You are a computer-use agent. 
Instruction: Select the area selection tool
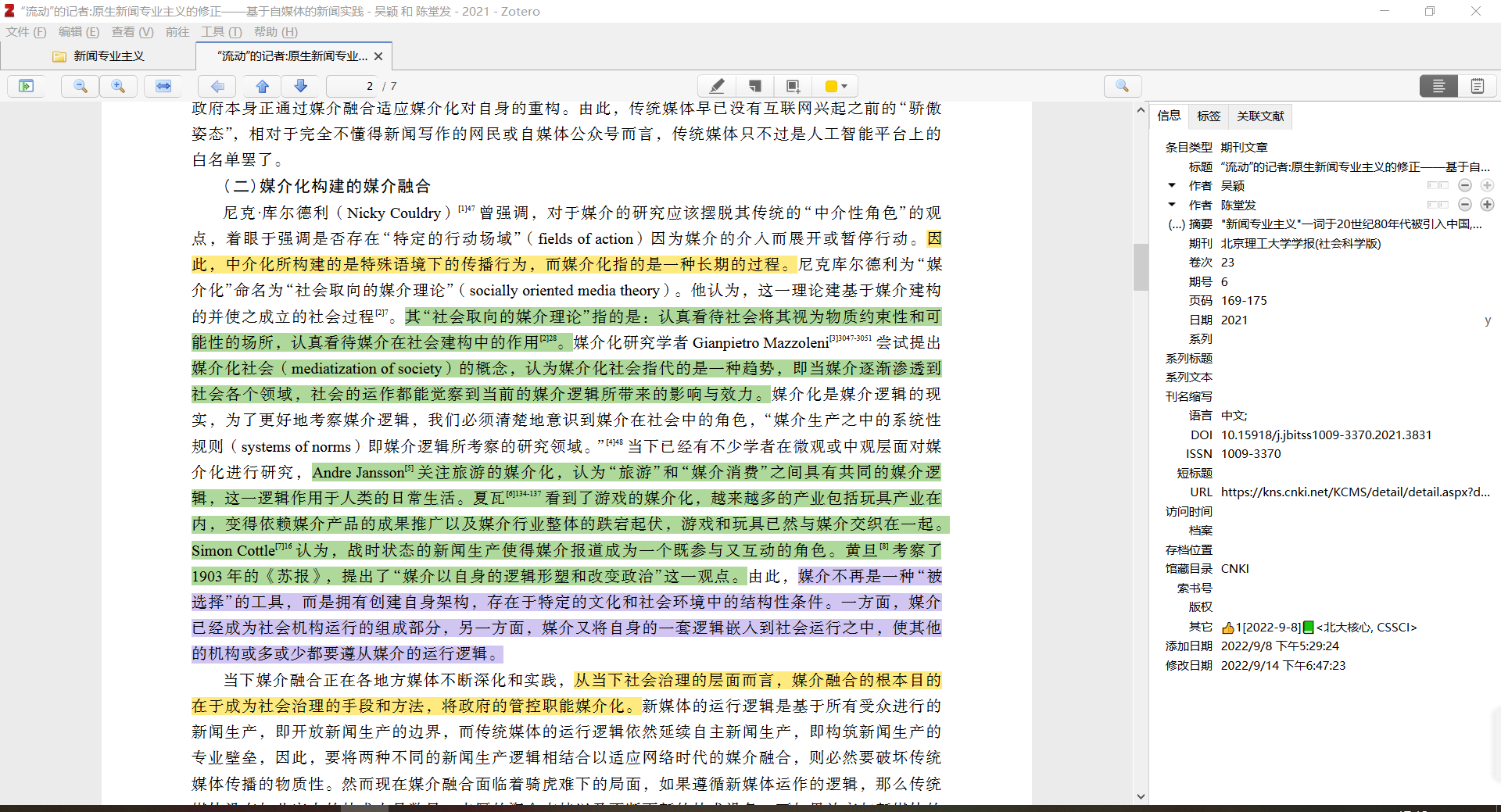point(793,86)
